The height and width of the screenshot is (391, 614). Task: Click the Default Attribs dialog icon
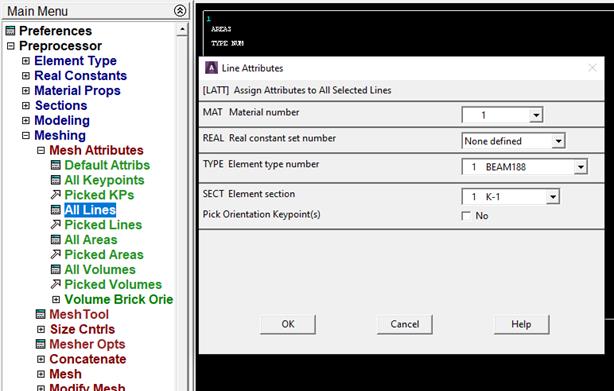pos(56,165)
